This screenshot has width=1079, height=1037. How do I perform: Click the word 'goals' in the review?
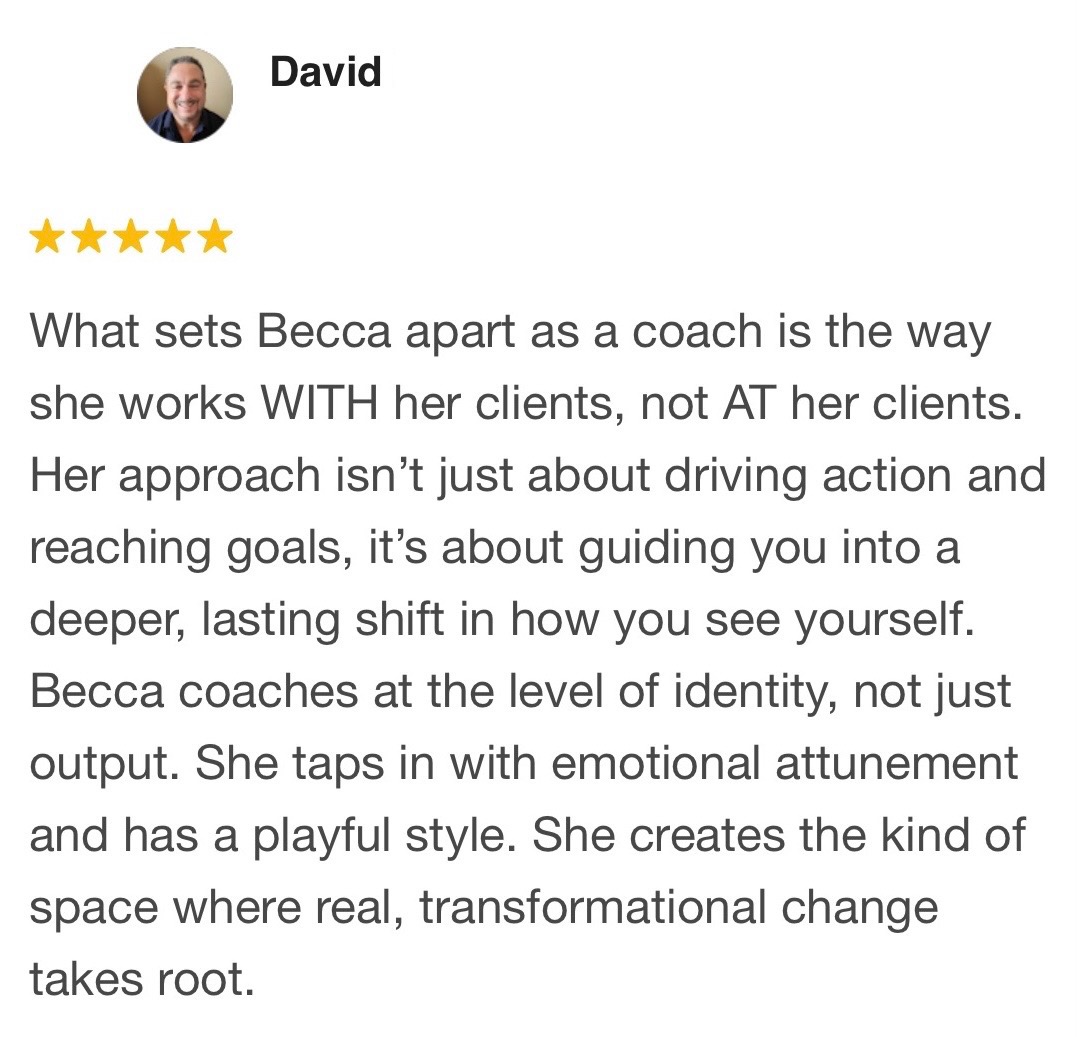point(289,550)
